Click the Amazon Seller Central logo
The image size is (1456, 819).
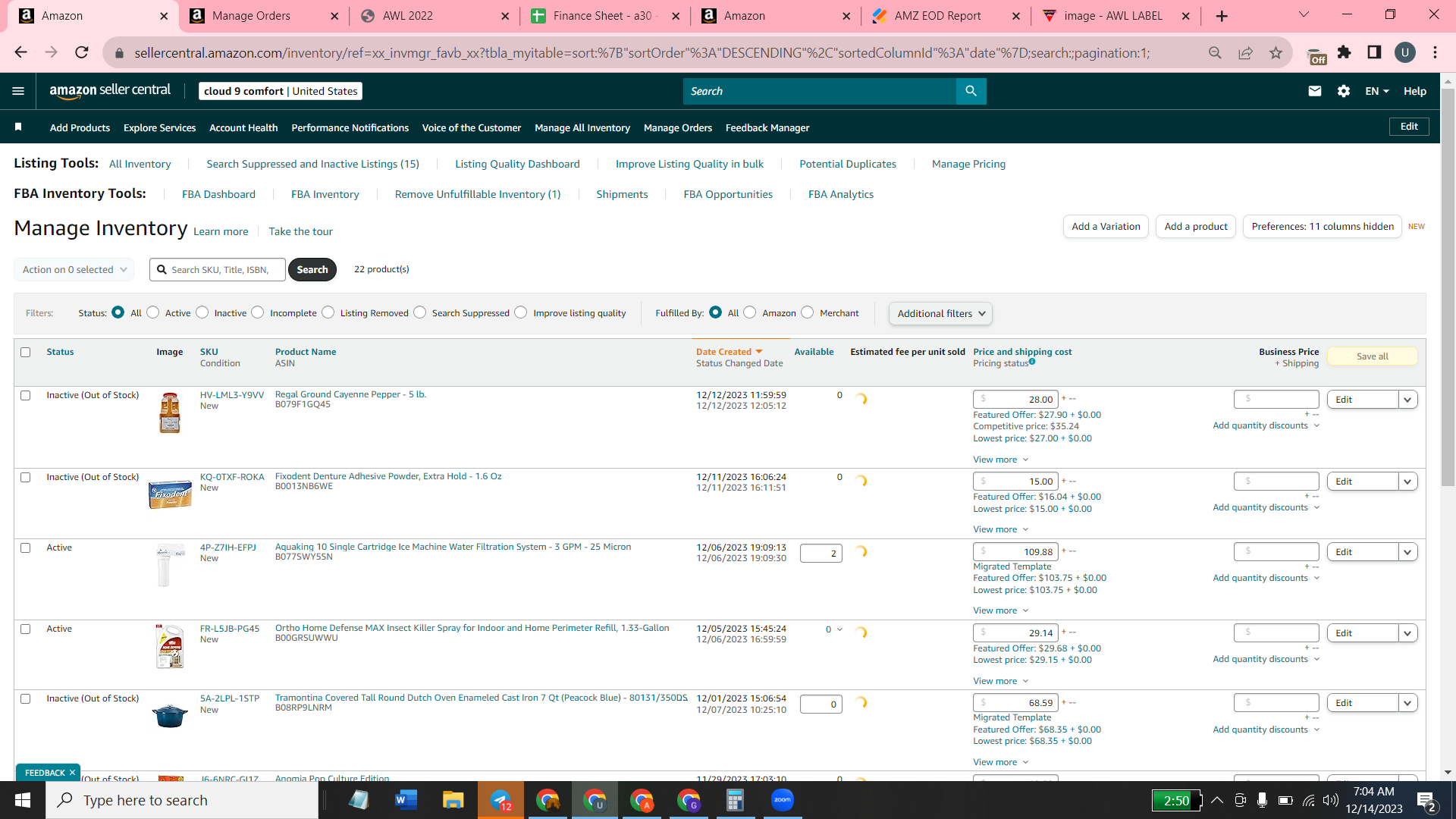(x=110, y=91)
